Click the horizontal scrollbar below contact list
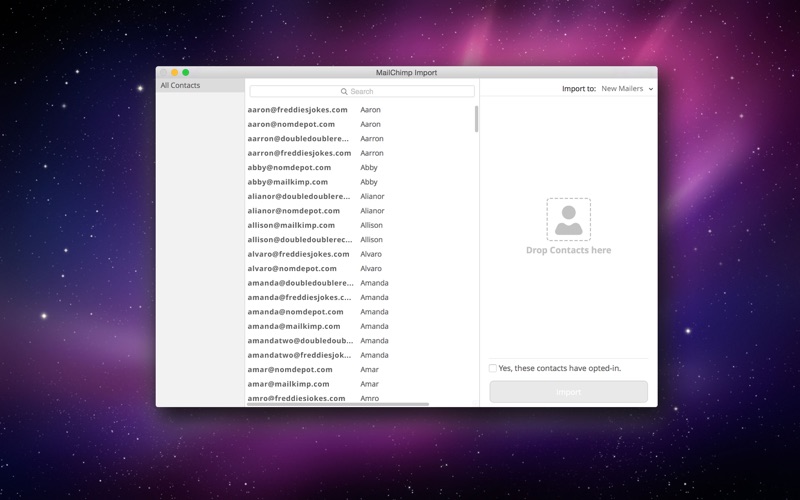 click(338, 404)
